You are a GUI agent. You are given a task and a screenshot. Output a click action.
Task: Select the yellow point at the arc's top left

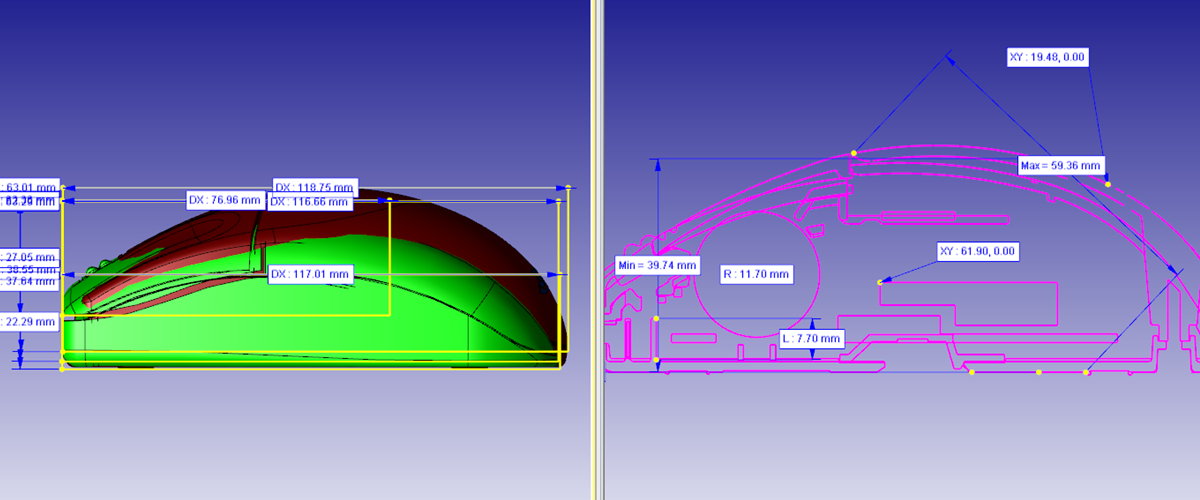click(853, 153)
